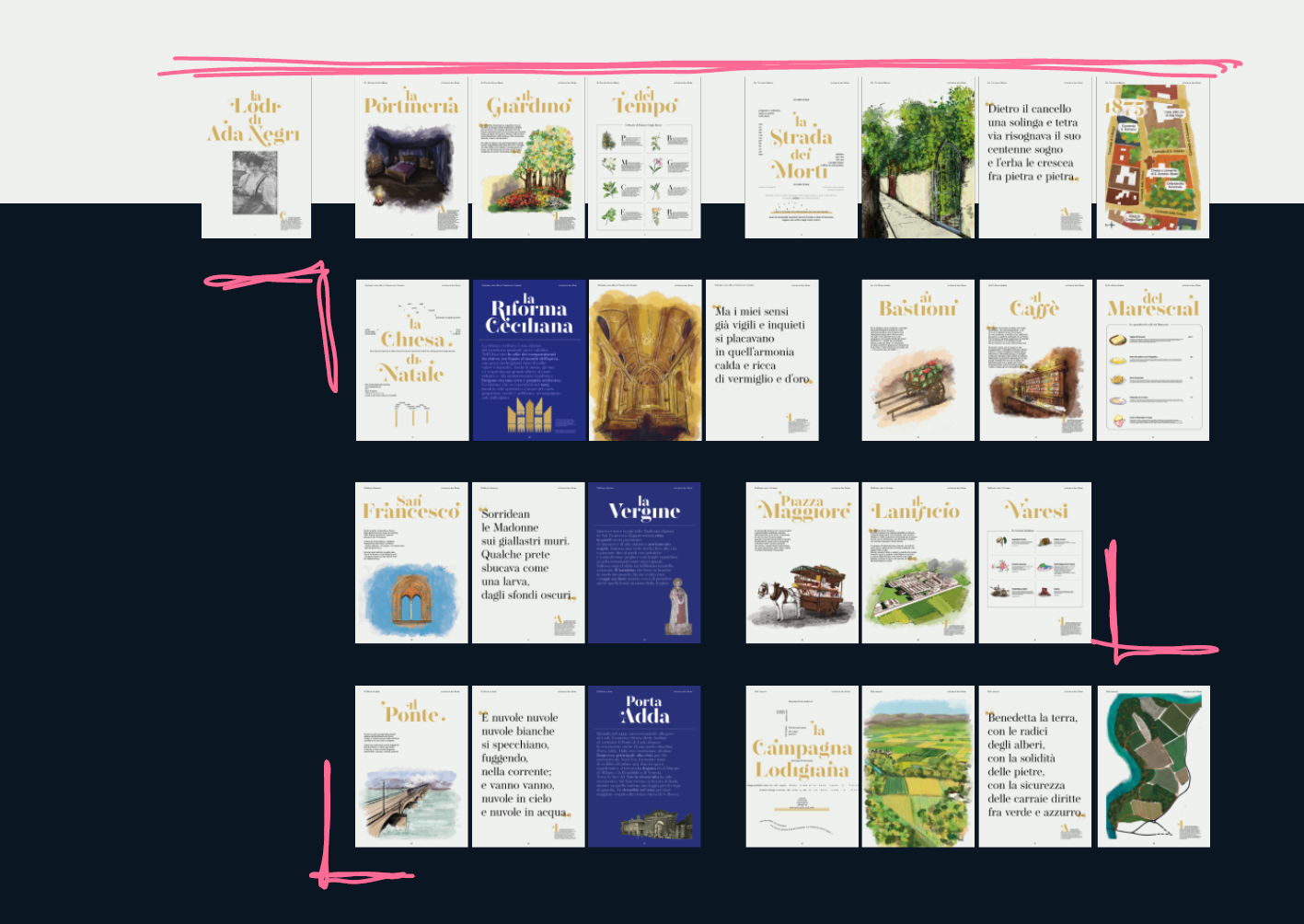Click the blue Porta Adda page
The width and height of the screenshot is (1304, 924).
(644, 766)
